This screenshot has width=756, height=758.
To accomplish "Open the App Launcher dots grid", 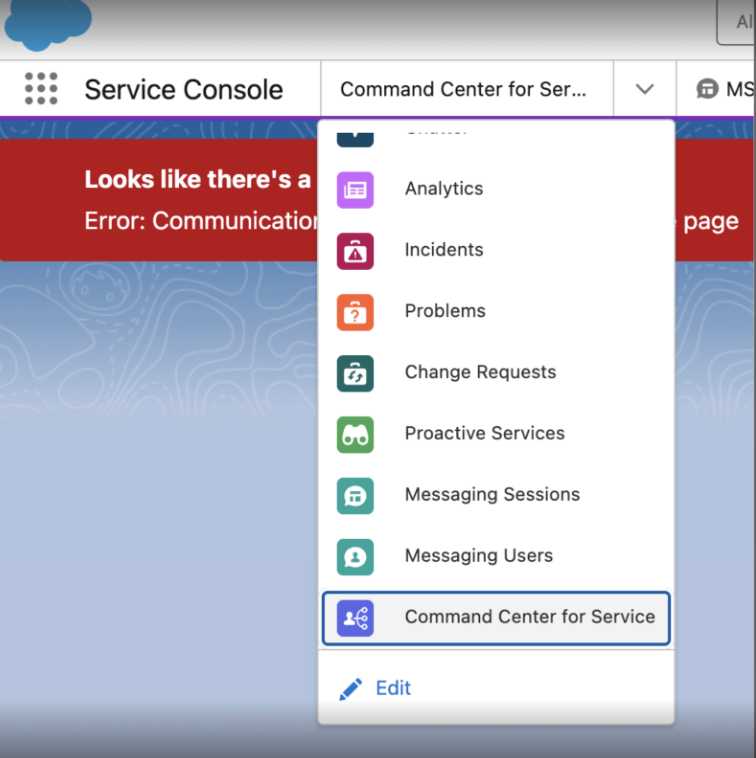I will (x=41, y=88).
